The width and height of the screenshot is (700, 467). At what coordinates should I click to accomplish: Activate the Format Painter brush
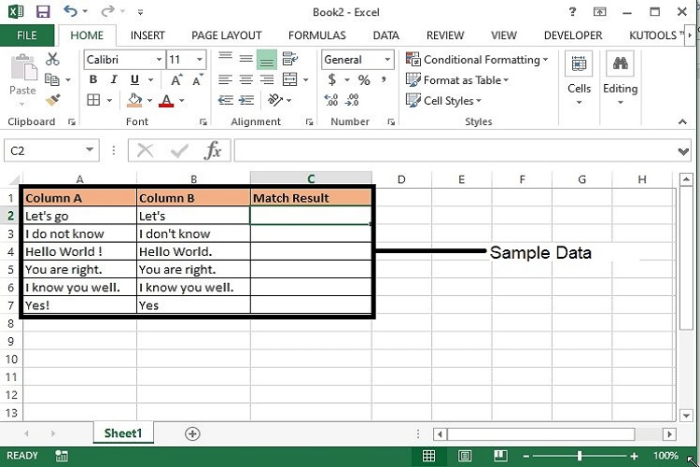point(52,100)
